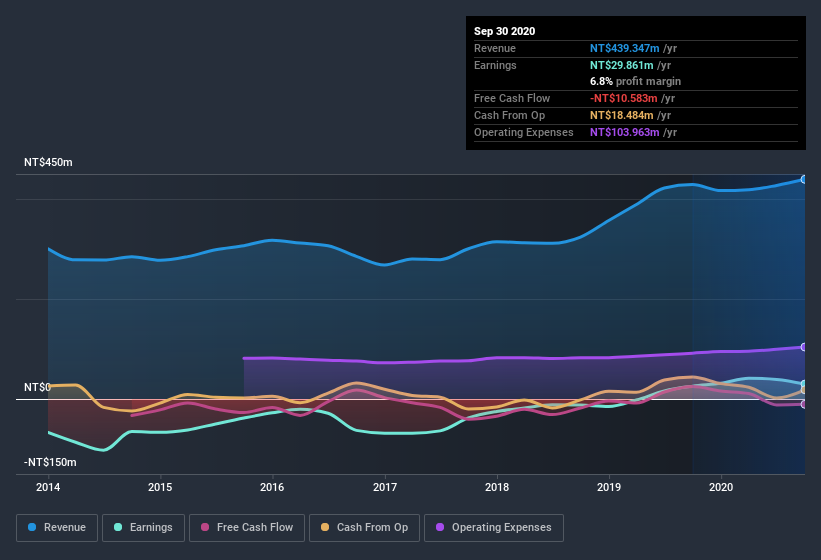This screenshot has height=560, width=821.
Task: Click the 2014 x-axis label
Action: (48, 487)
